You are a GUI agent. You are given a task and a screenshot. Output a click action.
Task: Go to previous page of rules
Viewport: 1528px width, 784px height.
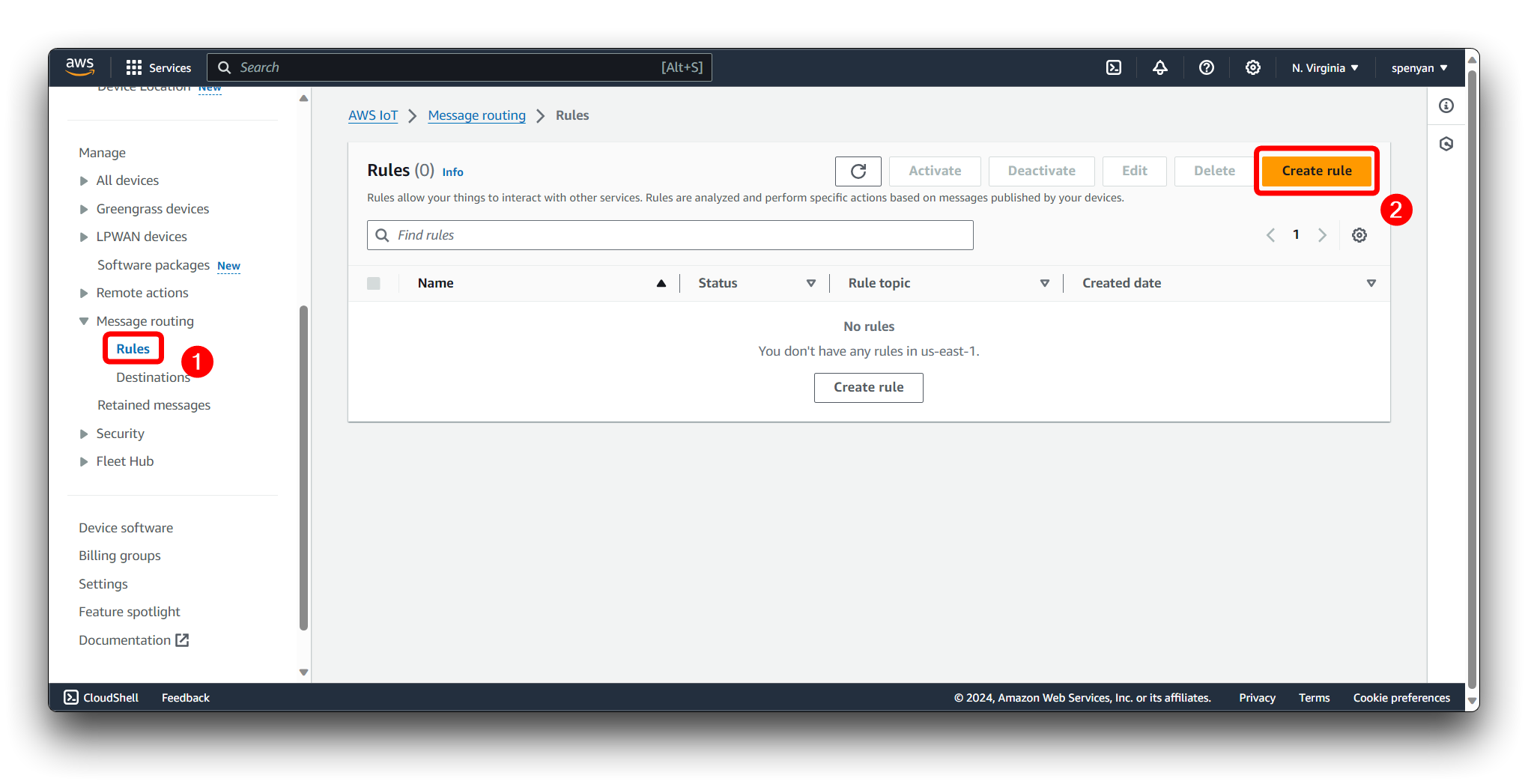pos(1270,235)
